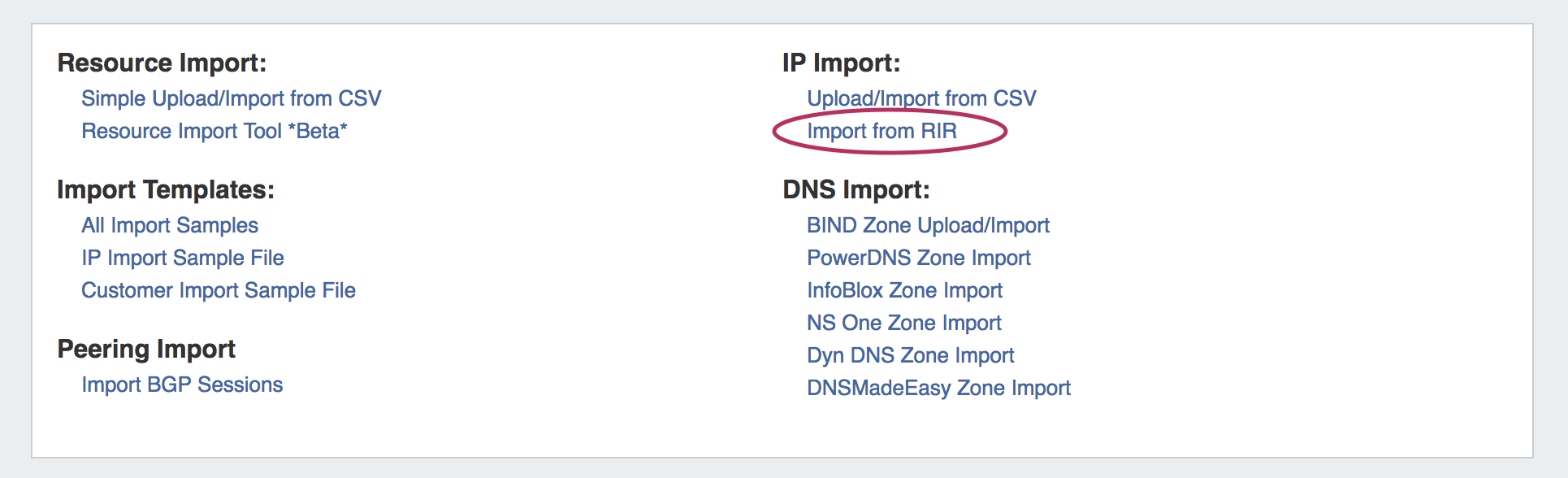The image size is (1568, 478).
Task: Click the DNS Import heading
Action: point(855,189)
